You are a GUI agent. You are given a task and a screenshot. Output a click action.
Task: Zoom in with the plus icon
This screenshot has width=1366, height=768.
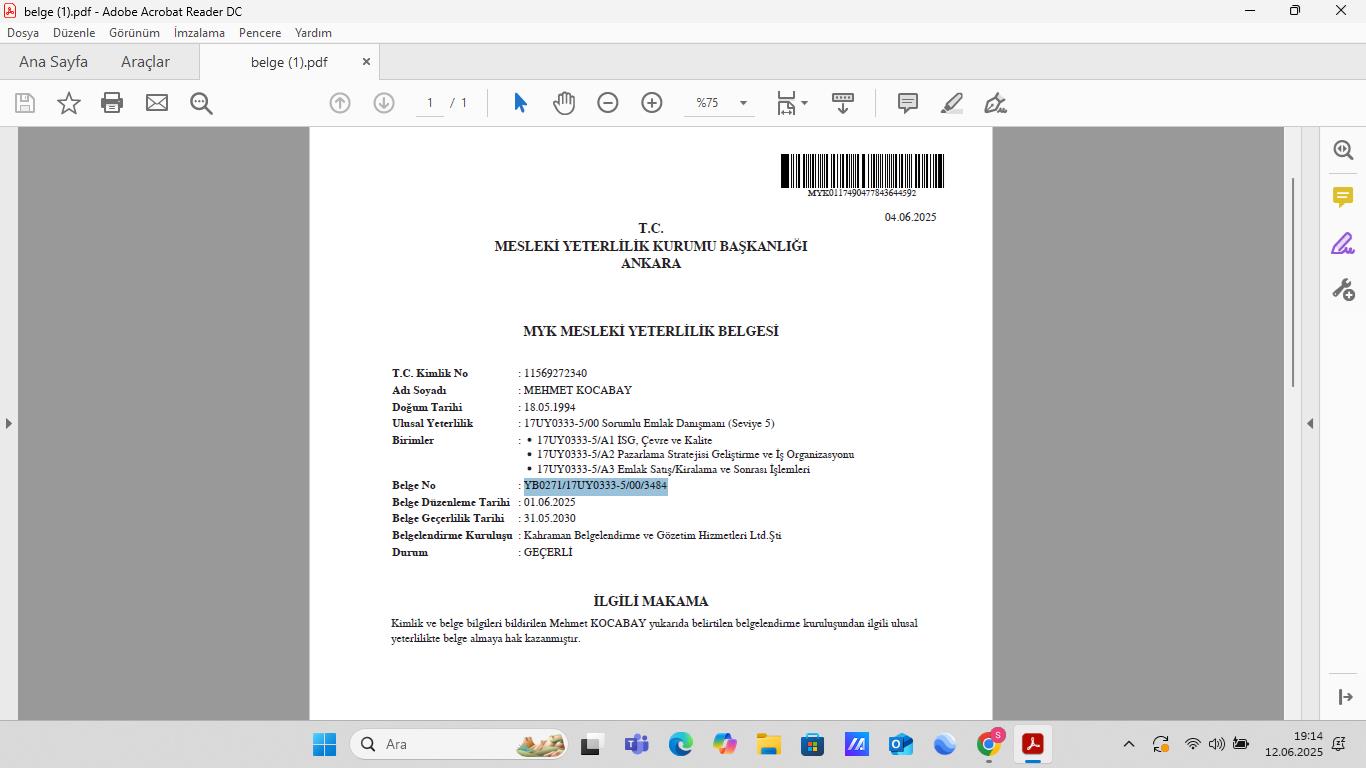point(652,103)
